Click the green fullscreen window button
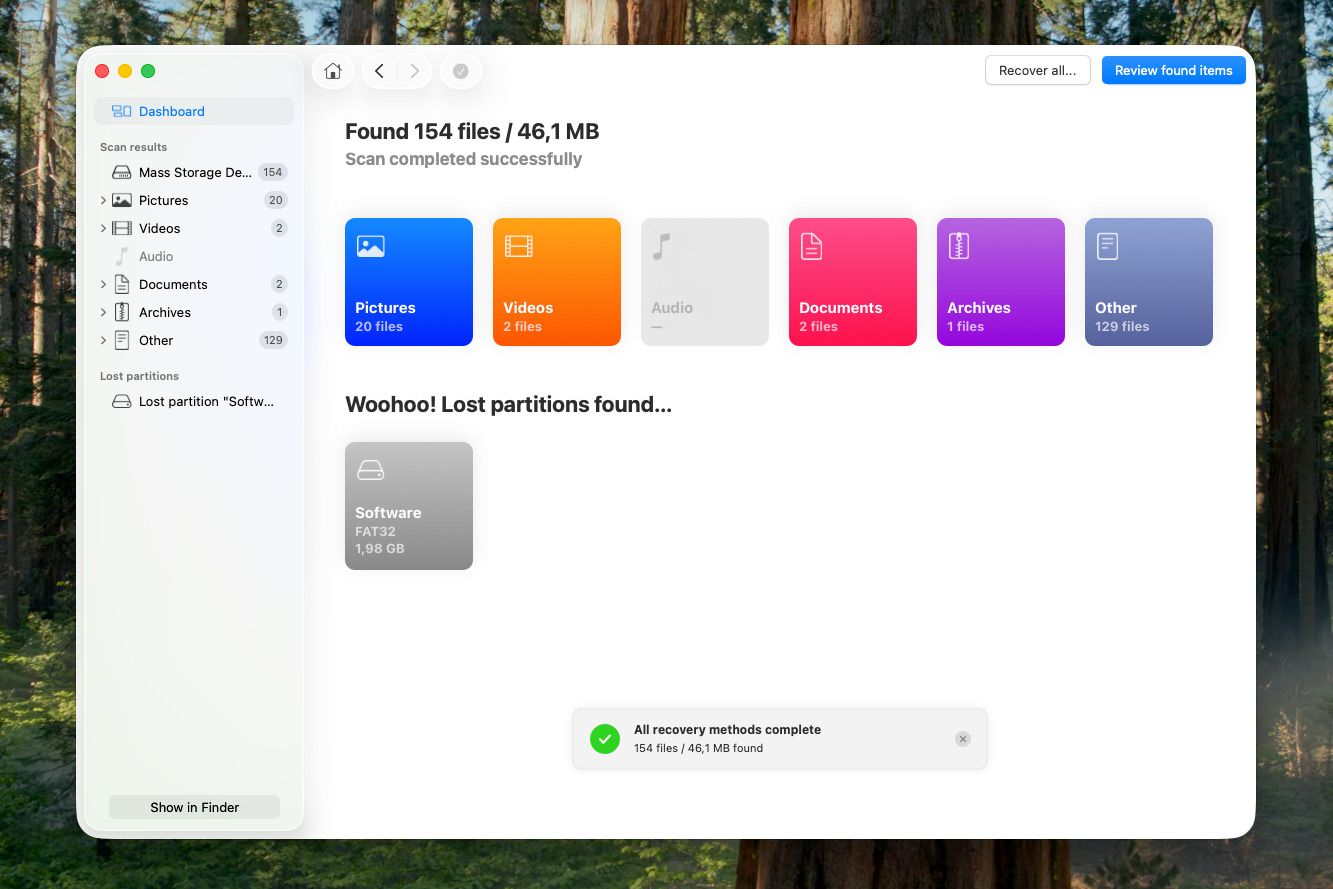The width and height of the screenshot is (1333, 889). click(148, 71)
